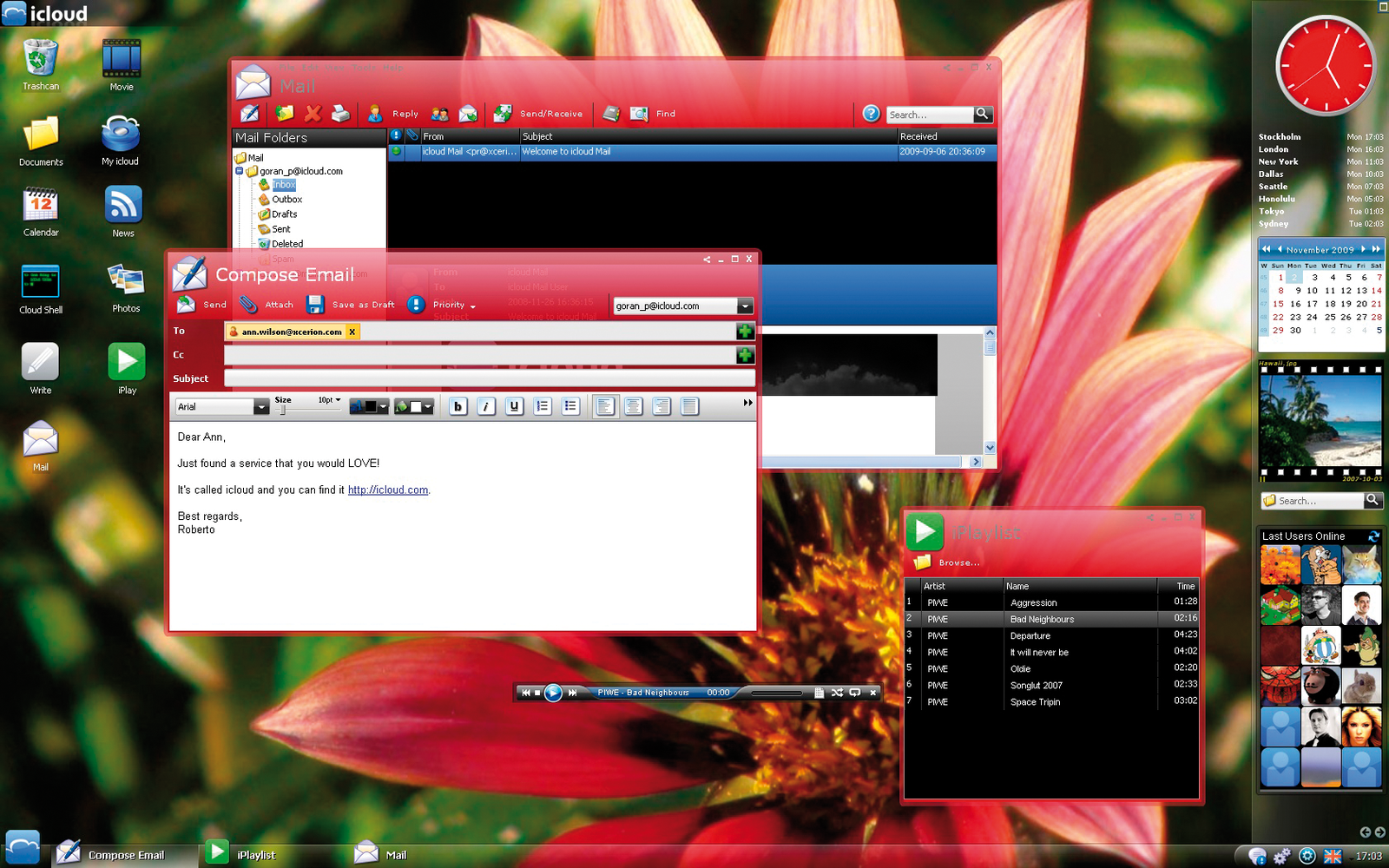The width and height of the screenshot is (1389, 868).
Task: Open the My icloud desktop icon
Action: tap(120, 141)
